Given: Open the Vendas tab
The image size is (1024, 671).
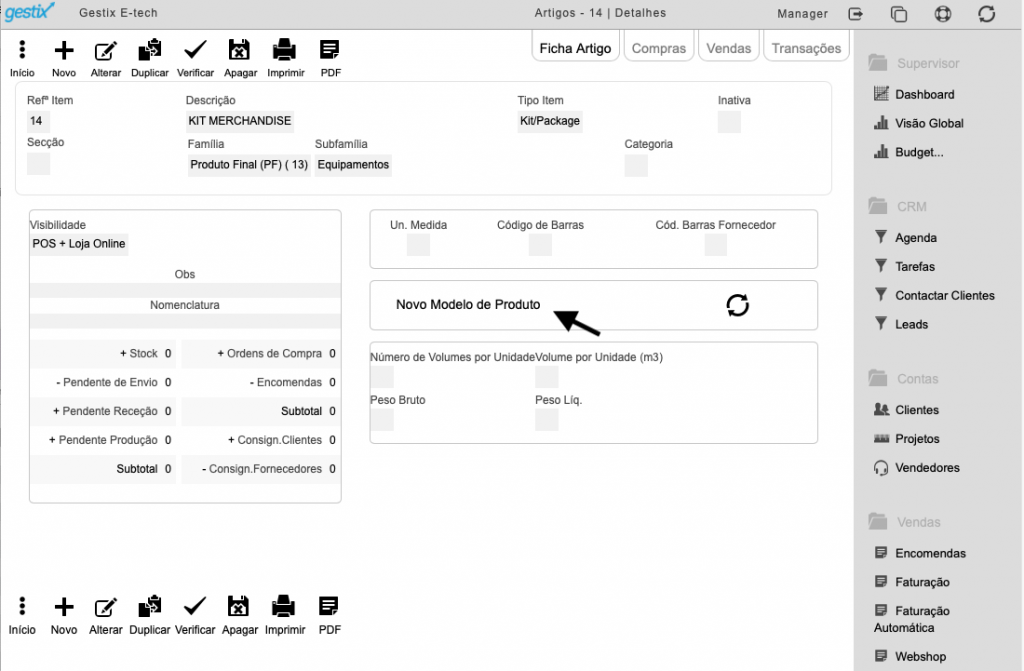Looking at the screenshot, I should click(729, 48).
